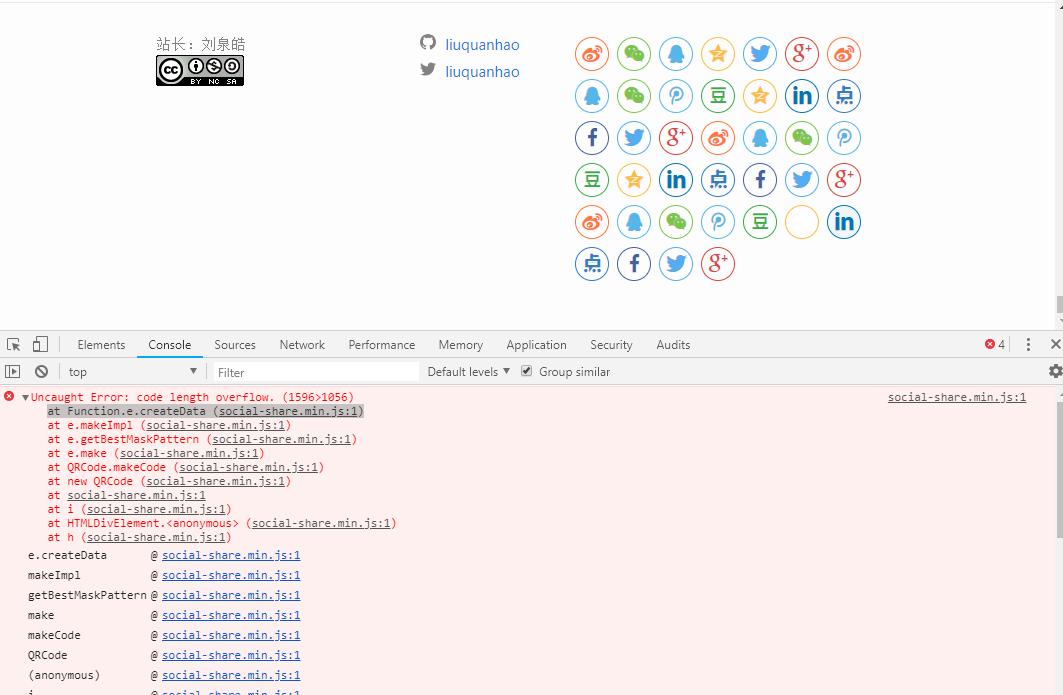
Task: Open the Security tab
Action: (611, 344)
